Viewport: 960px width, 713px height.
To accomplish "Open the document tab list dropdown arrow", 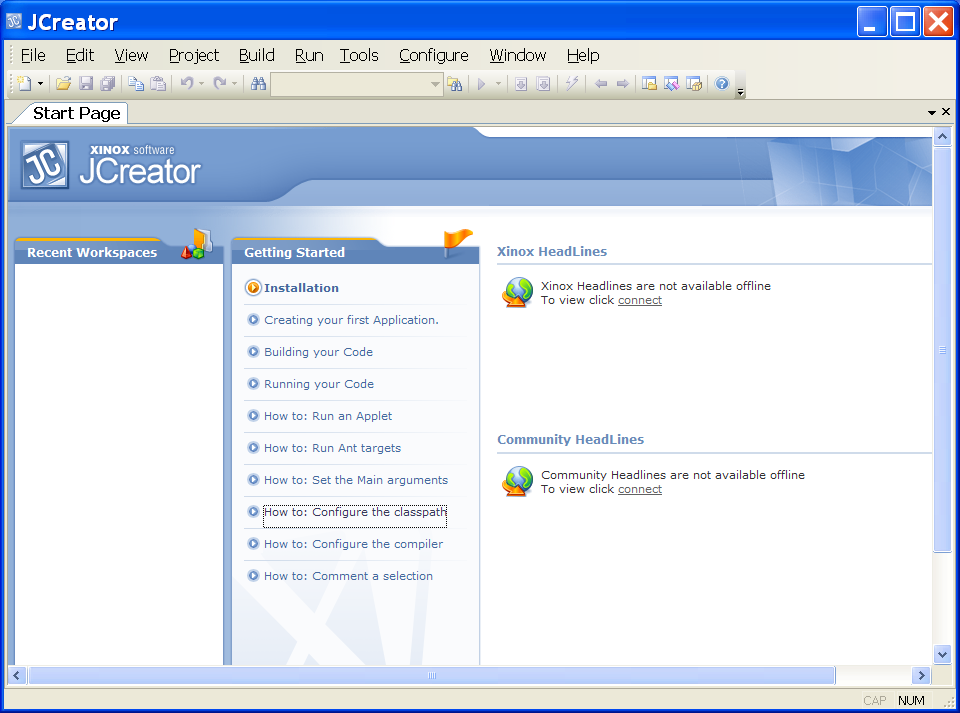I will [x=932, y=113].
